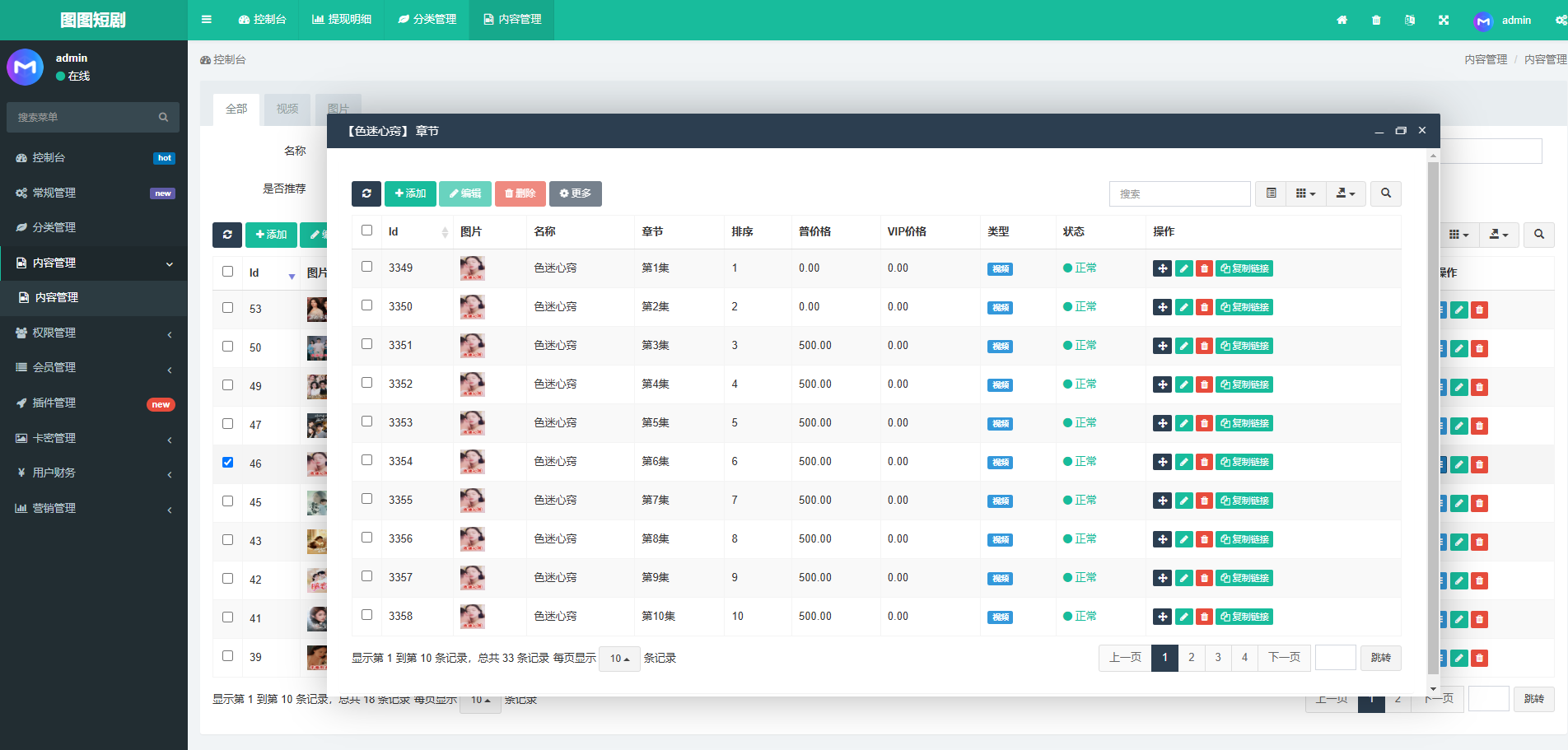1568x750 pixels.
Task: Toggle sidebar with hamburger menu icon
Action: (207, 20)
